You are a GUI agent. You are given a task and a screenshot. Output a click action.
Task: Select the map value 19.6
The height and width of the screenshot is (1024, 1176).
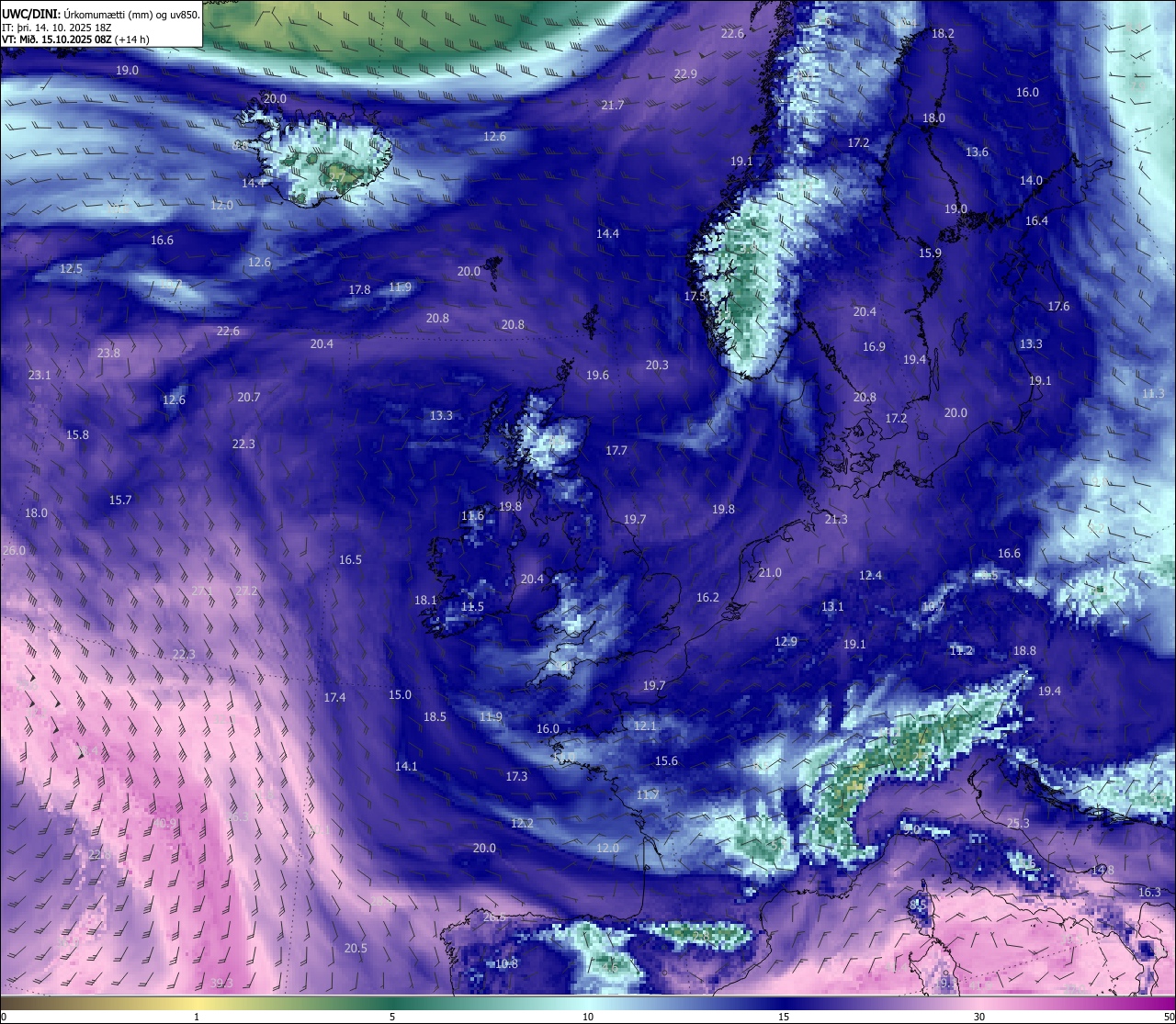click(597, 375)
